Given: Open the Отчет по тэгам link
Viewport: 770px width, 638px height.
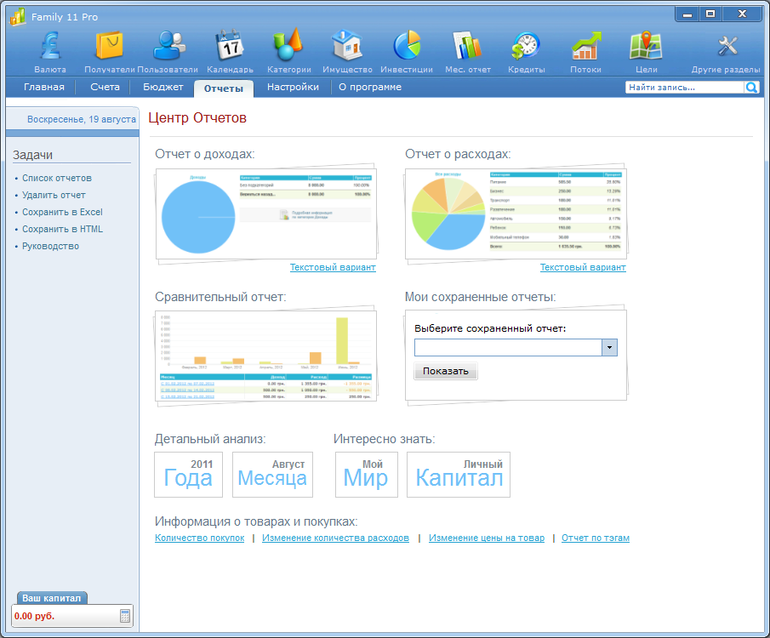Looking at the screenshot, I should click(x=595, y=538).
